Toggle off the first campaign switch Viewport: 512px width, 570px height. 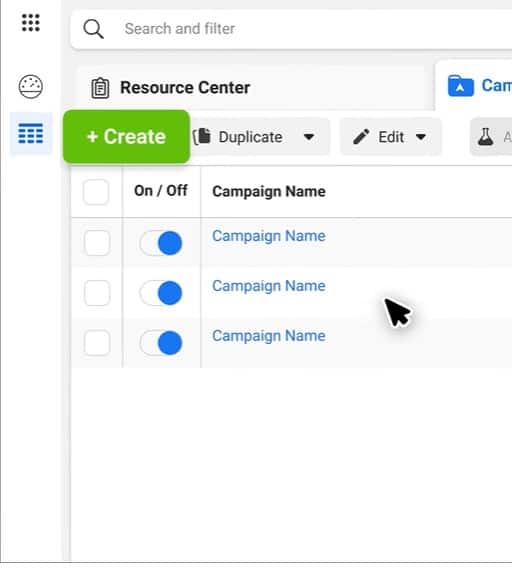tap(161, 243)
